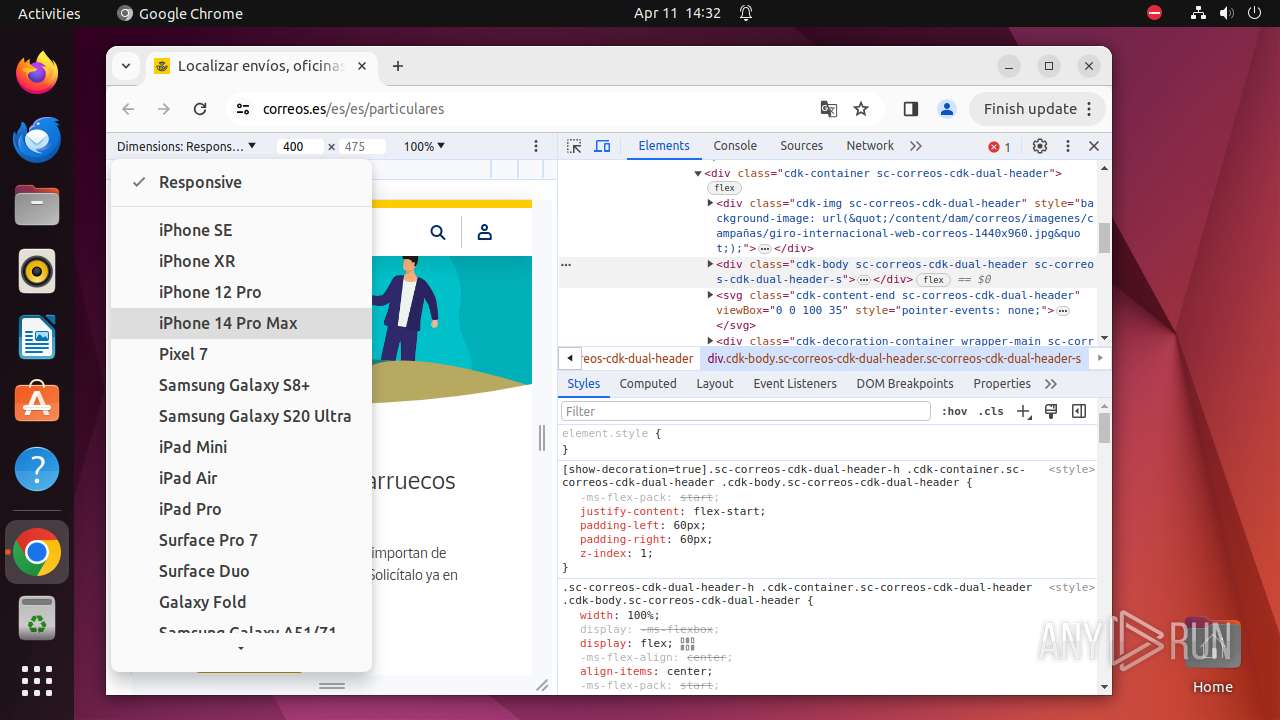This screenshot has height=720, width=1280.
Task: Reload the page in Chrome
Action: pyautogui.click(x=200, y=109)
